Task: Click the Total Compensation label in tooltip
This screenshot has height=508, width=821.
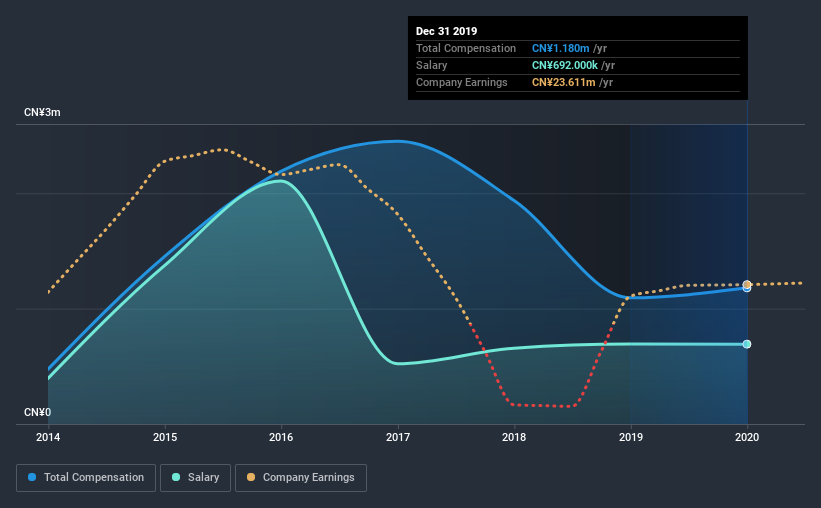Action: click(x=466, y=48)
